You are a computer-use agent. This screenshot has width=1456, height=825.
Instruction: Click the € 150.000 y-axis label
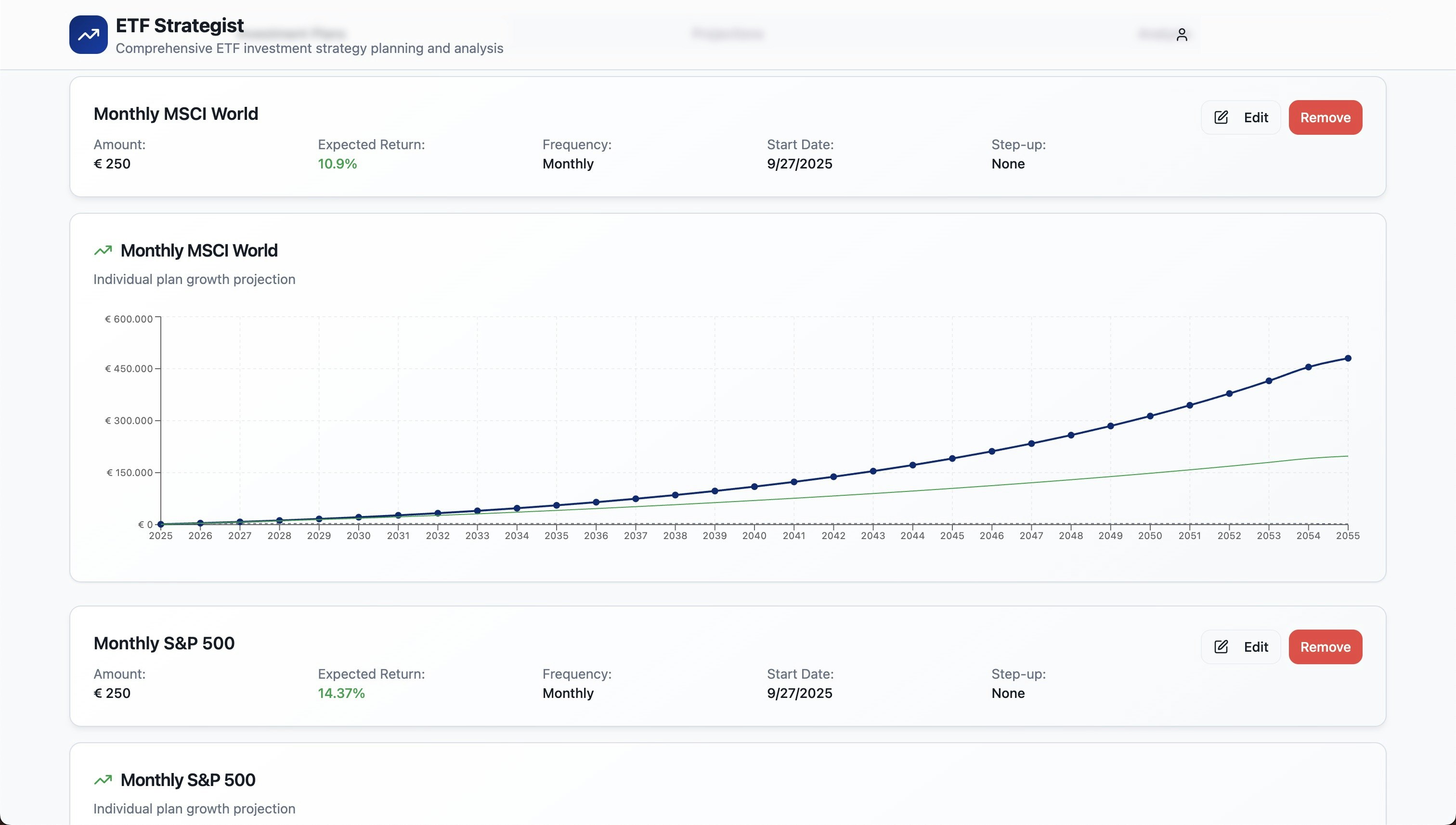130,473
